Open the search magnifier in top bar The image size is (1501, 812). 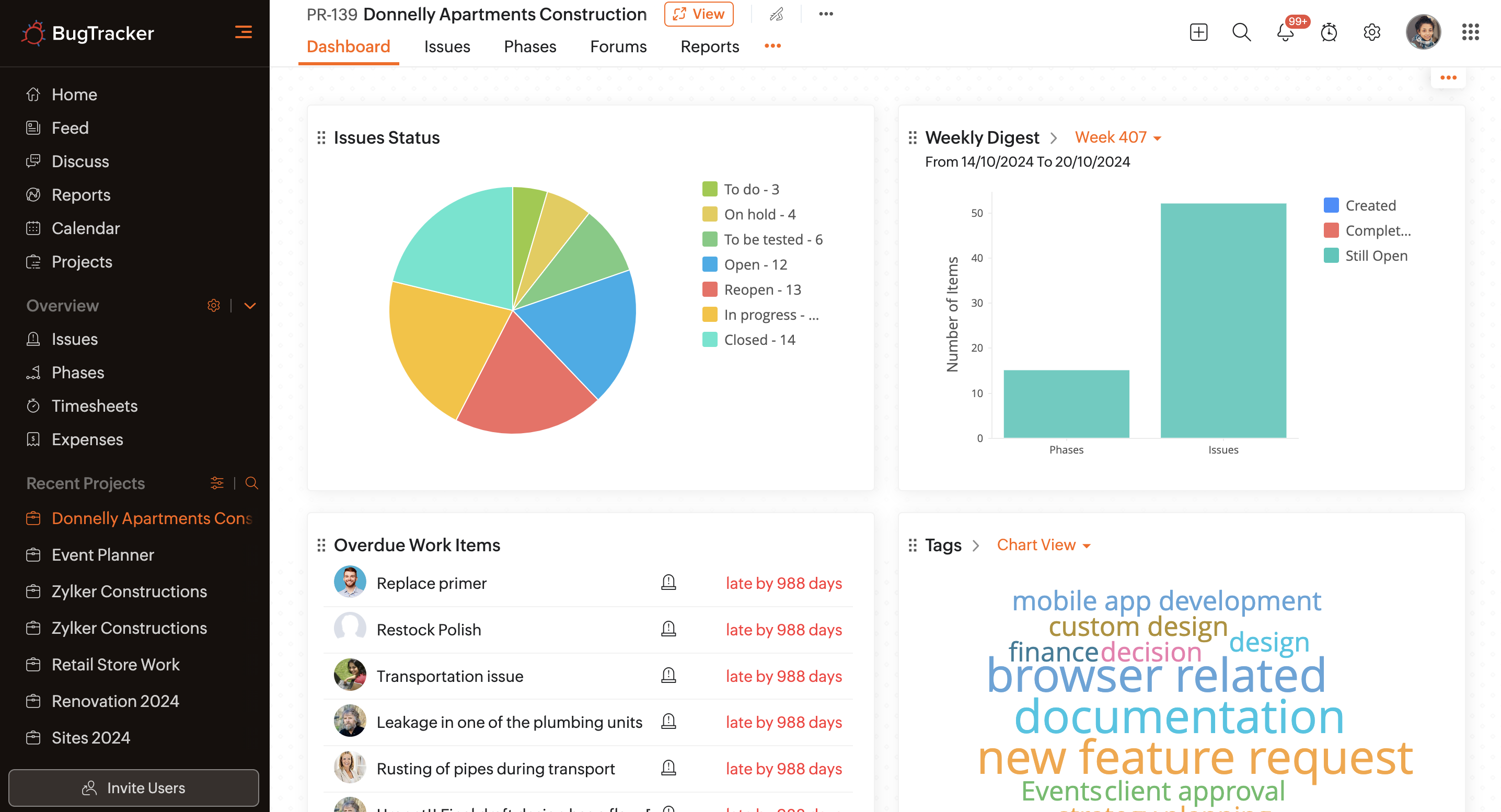tap(1241, 32)
